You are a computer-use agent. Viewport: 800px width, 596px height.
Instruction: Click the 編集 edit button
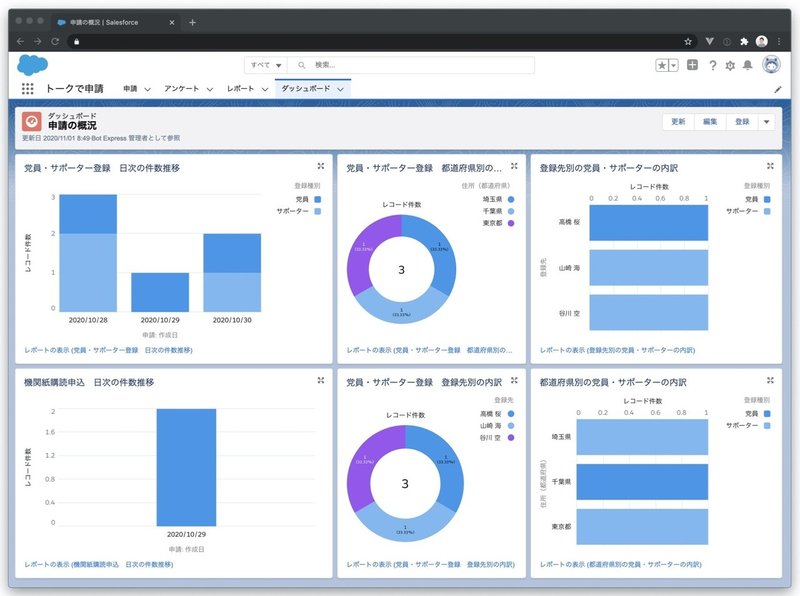[x=710, y=122]
